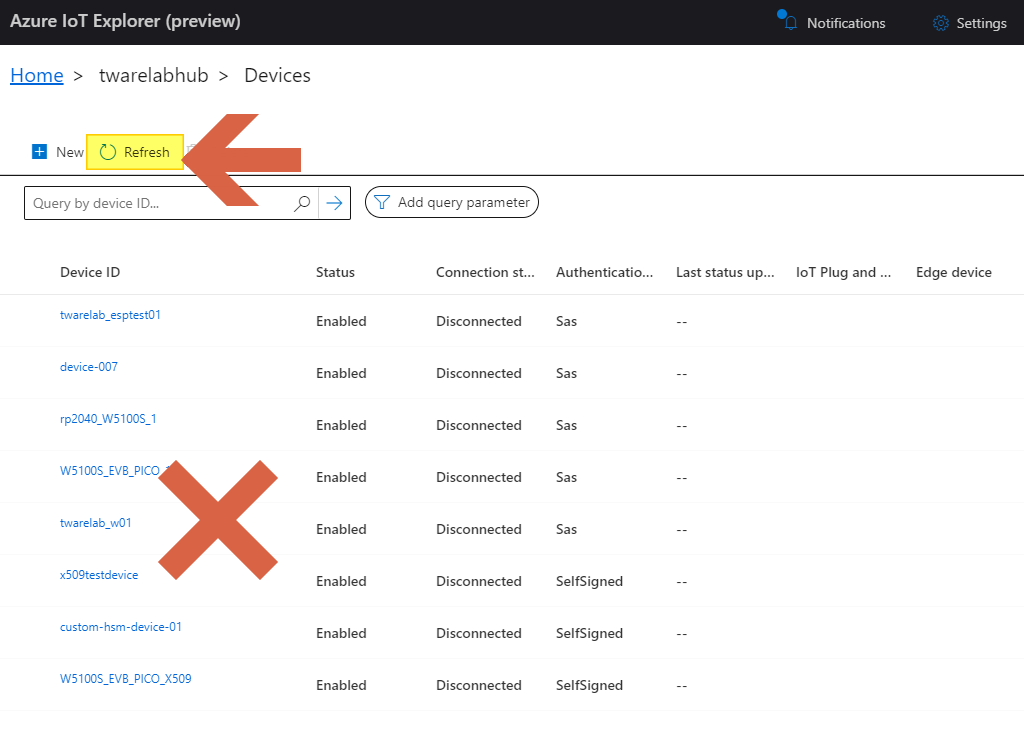Open the Notifications bell icon
This screenshot has height=737, width=1024.
(x=790, y=23)
